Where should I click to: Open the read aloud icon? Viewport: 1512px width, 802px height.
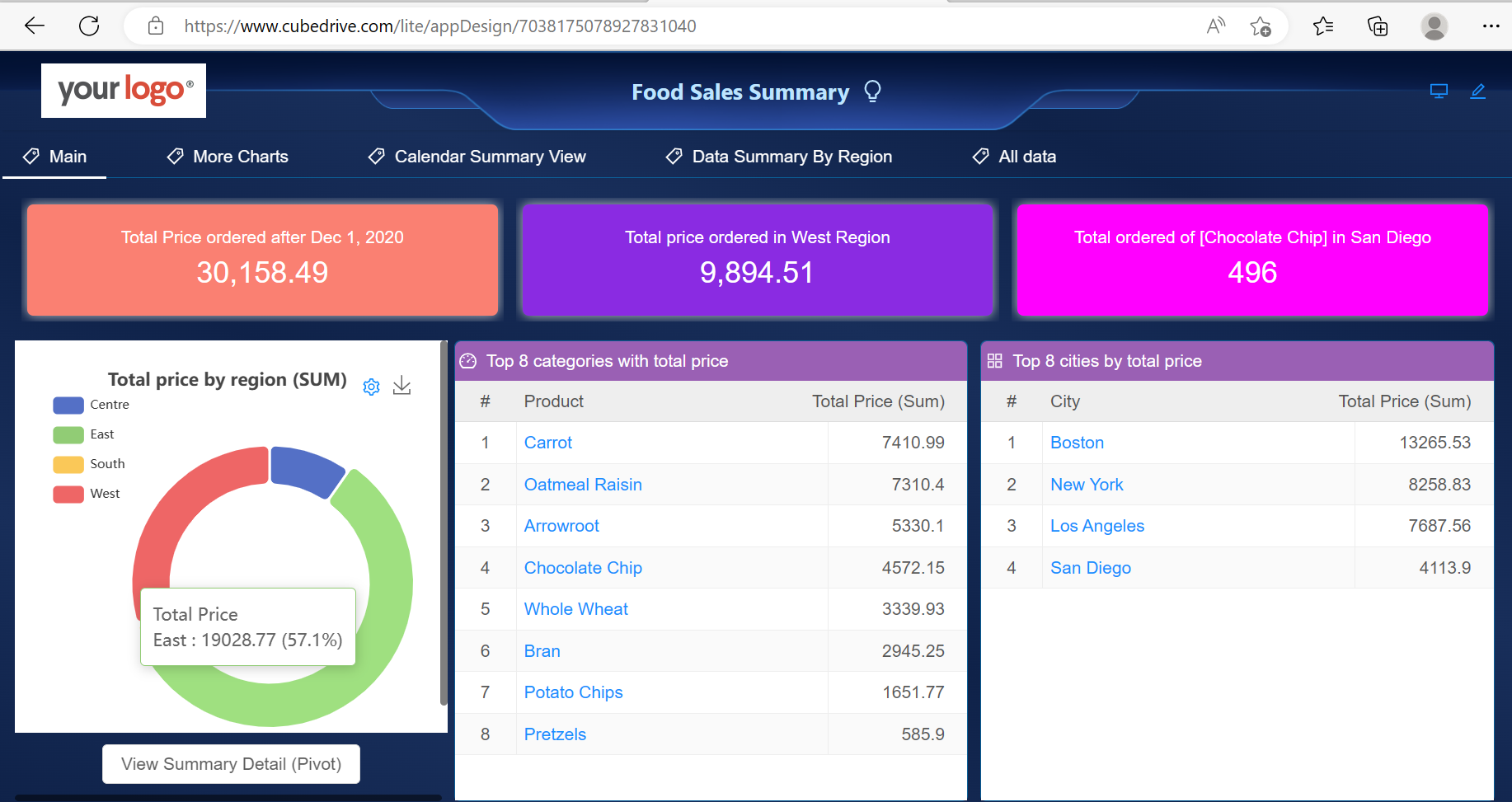point(1216,26)
